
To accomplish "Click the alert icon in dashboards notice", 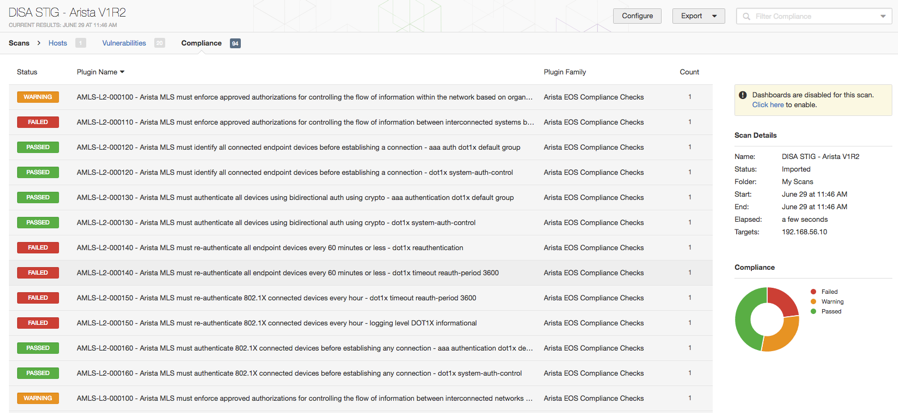I will click(743, 95).
